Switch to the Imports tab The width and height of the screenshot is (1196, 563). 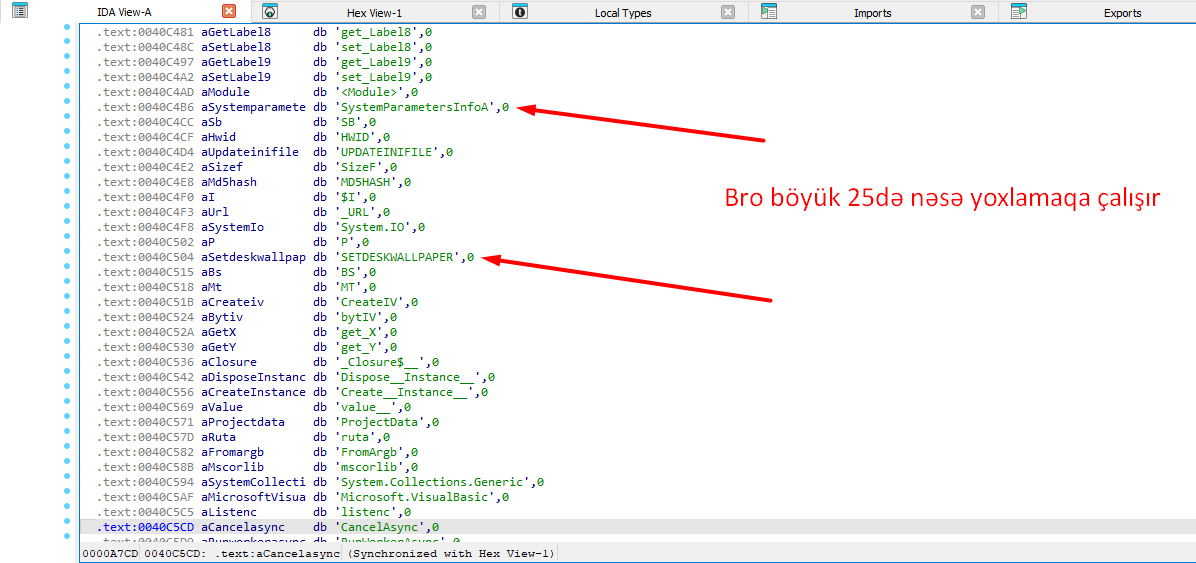tap(873, 13)
